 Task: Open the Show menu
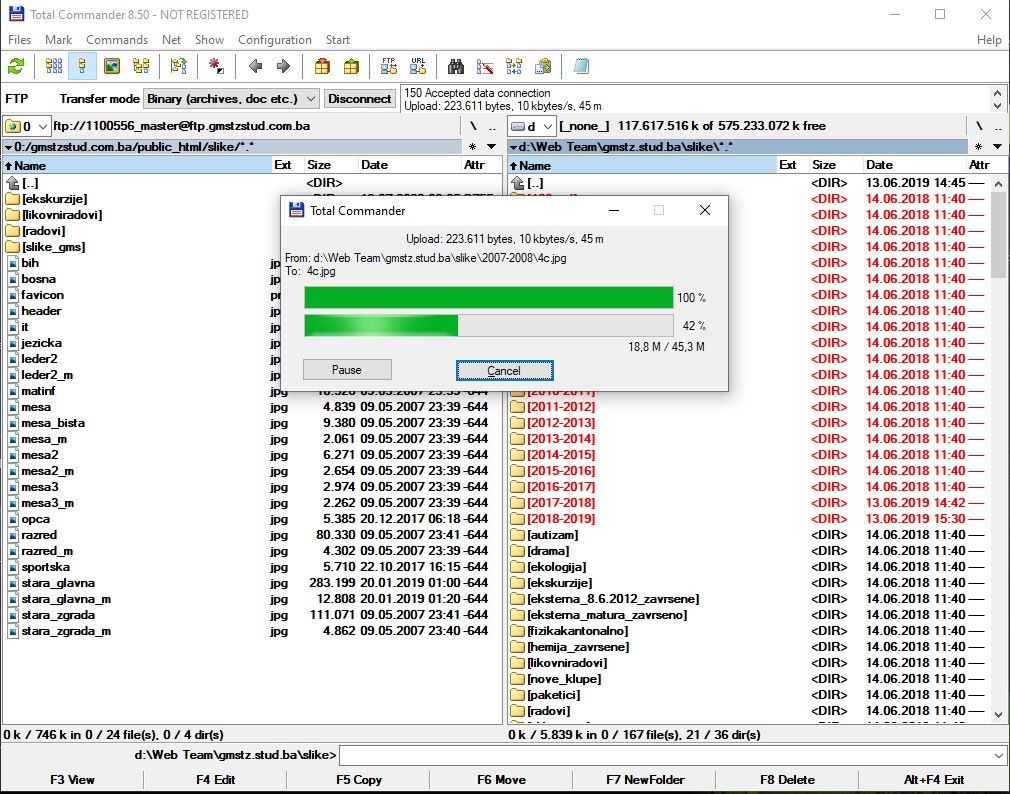tap(209, 40)
